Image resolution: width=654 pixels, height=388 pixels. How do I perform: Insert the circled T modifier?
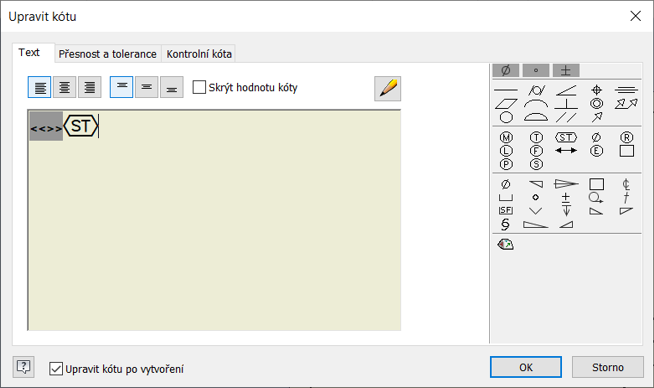[x=536, y=137]
